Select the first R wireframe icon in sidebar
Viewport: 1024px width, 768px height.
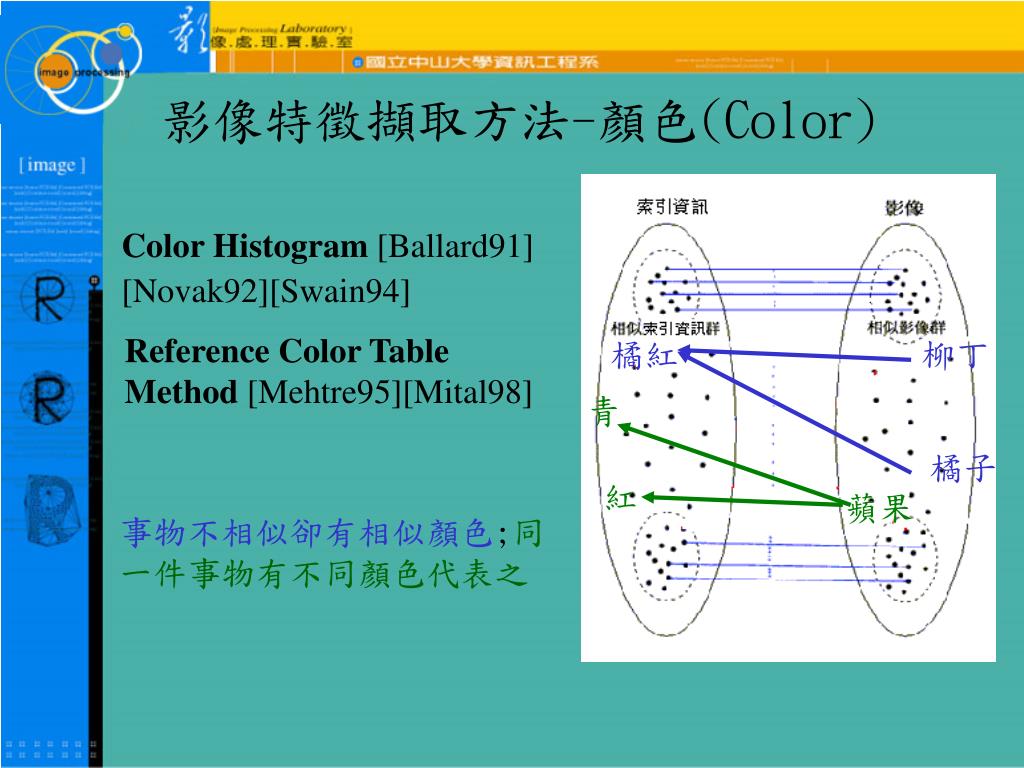(x=46, y=298)
